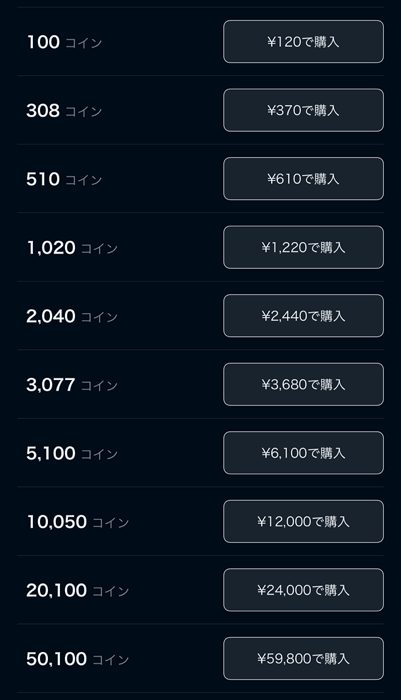The width and height of the screenshot is (401, 700).
Task: Purchase 308 coins for ¥370
Action: point(303,110)
